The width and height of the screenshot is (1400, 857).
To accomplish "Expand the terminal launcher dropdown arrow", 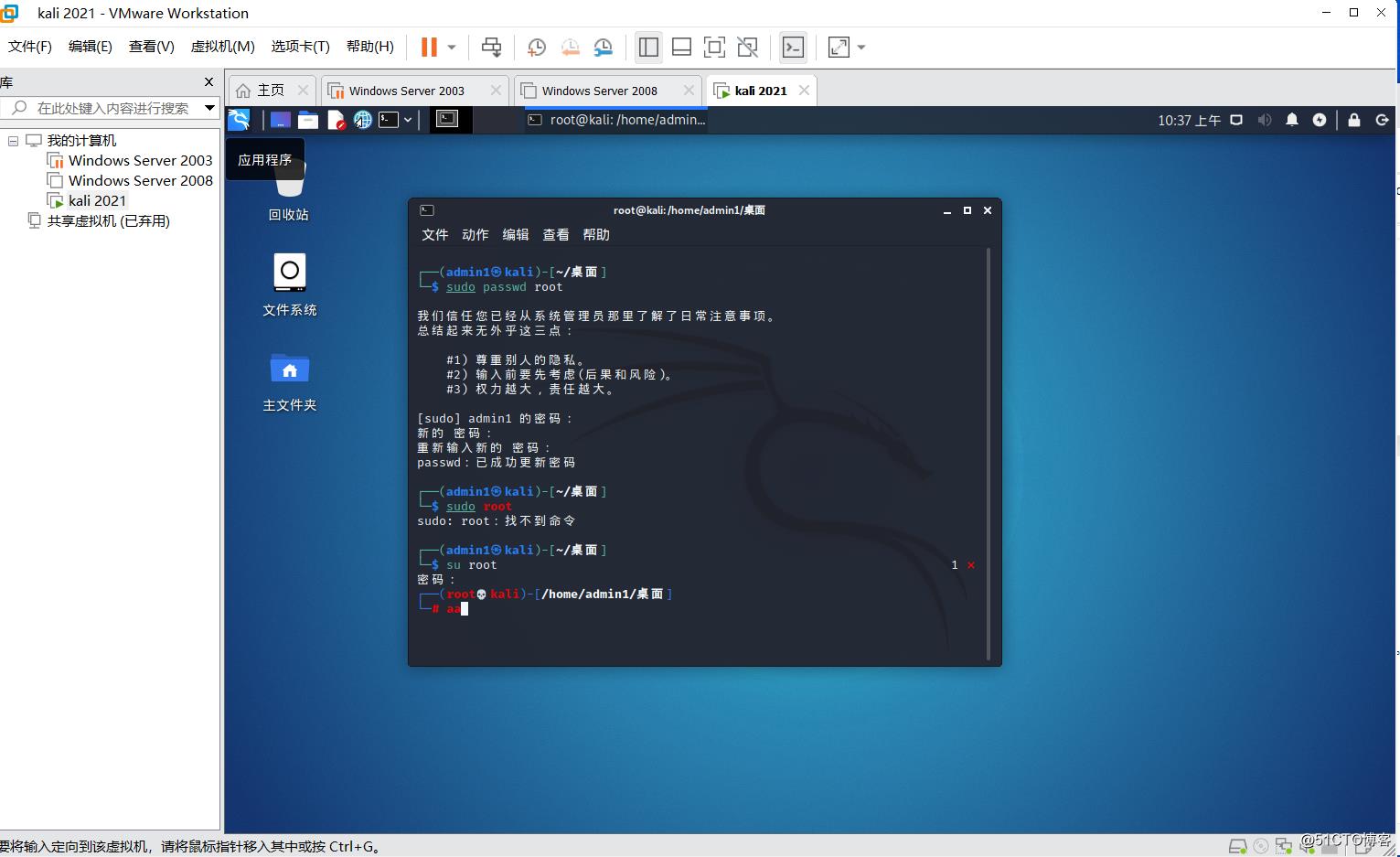I will (x=408, y=120).
